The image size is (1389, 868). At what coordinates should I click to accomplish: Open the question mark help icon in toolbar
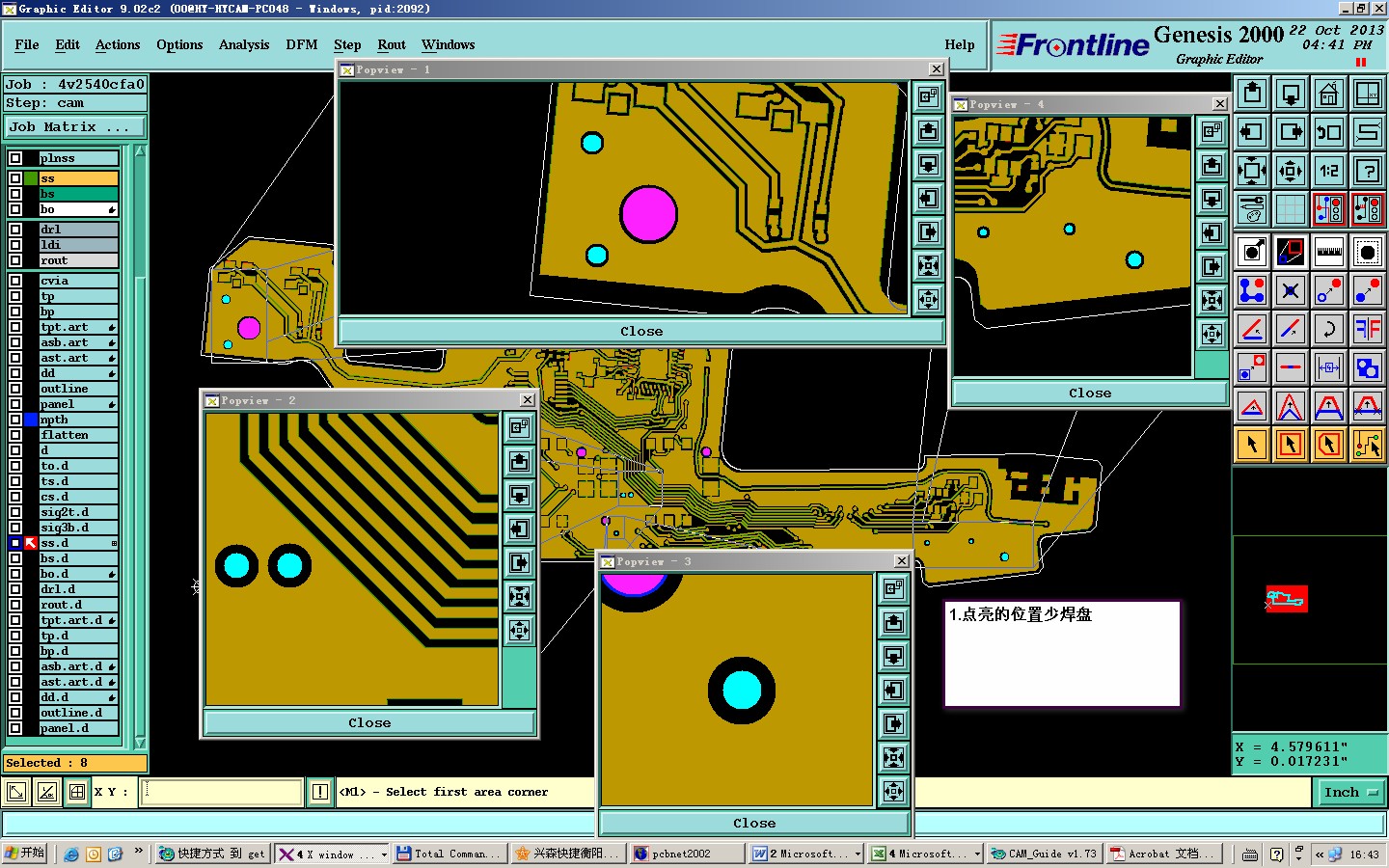coord(1368,171)
